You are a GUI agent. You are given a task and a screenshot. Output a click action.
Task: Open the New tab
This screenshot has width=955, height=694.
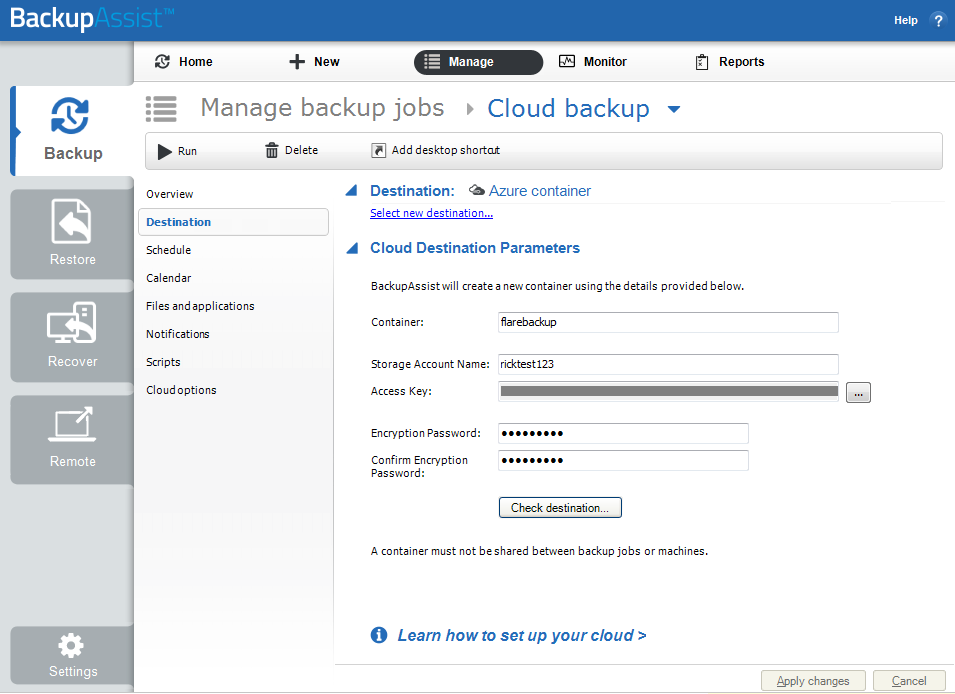[314, 62]
